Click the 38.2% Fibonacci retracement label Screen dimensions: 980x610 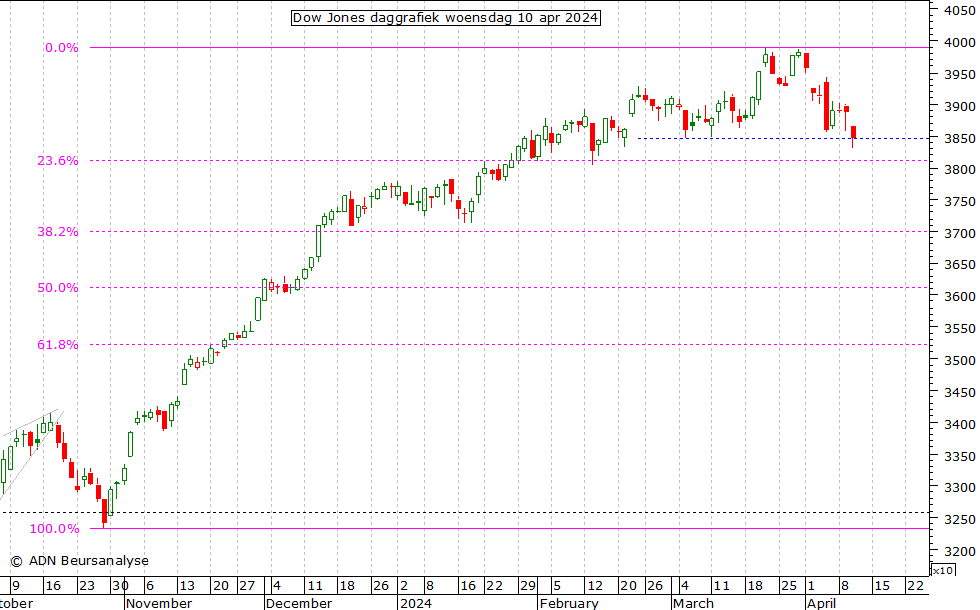point(59,231)
